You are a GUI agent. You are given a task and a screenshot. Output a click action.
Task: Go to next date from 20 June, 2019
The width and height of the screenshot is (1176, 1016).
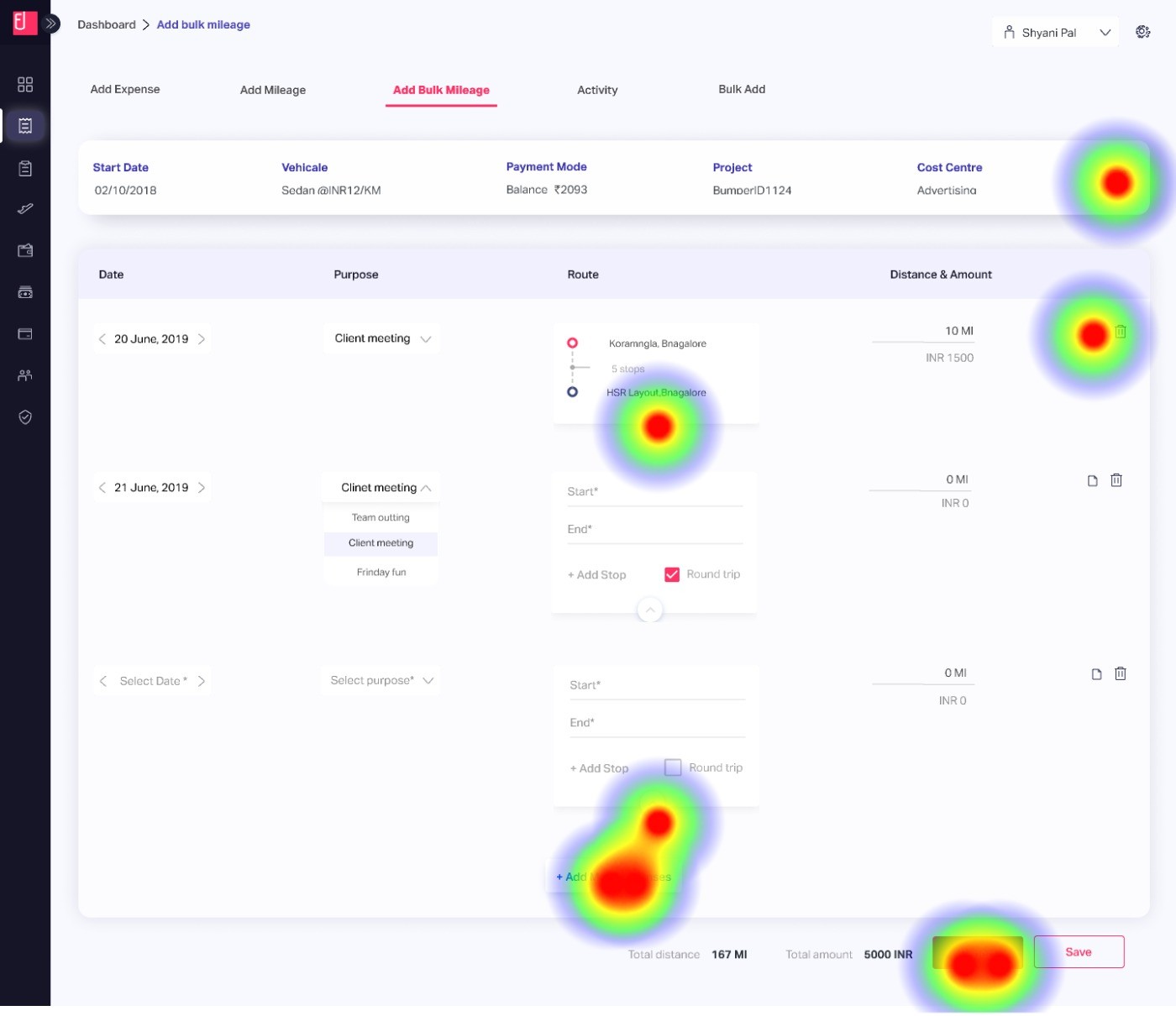tap(202, 339)
